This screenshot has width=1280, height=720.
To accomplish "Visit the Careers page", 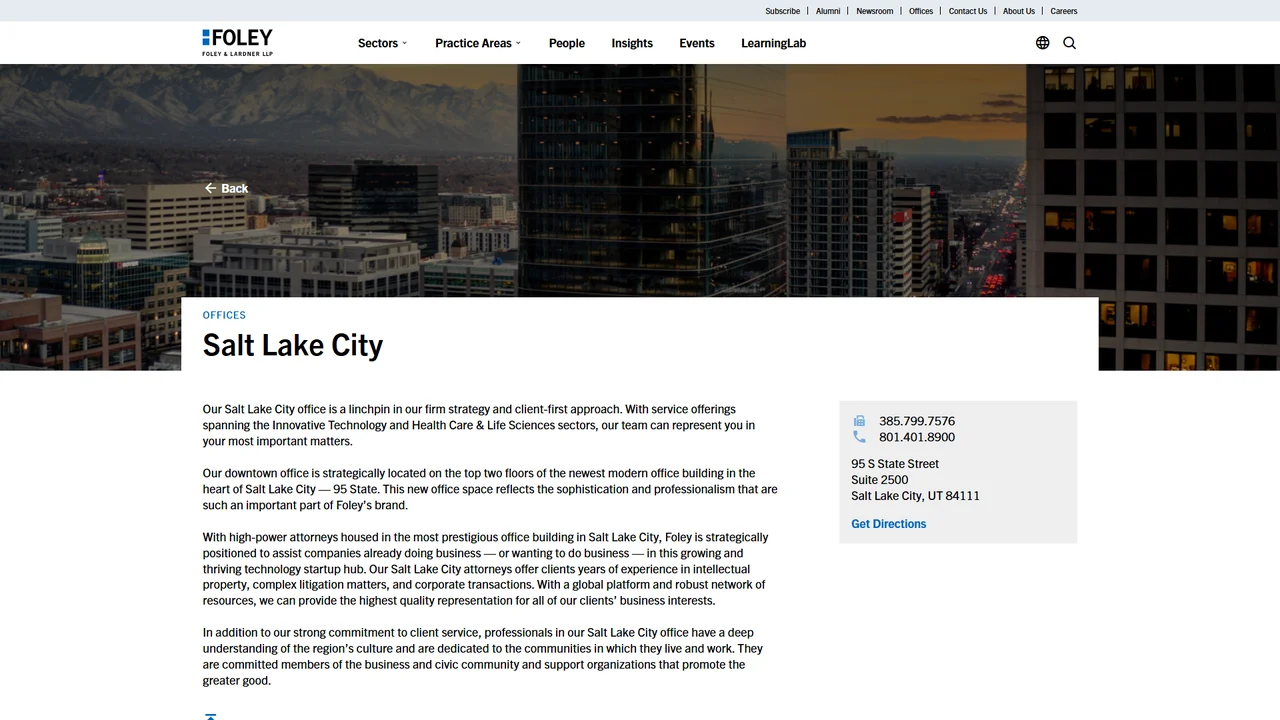I will coord(1064,11).
